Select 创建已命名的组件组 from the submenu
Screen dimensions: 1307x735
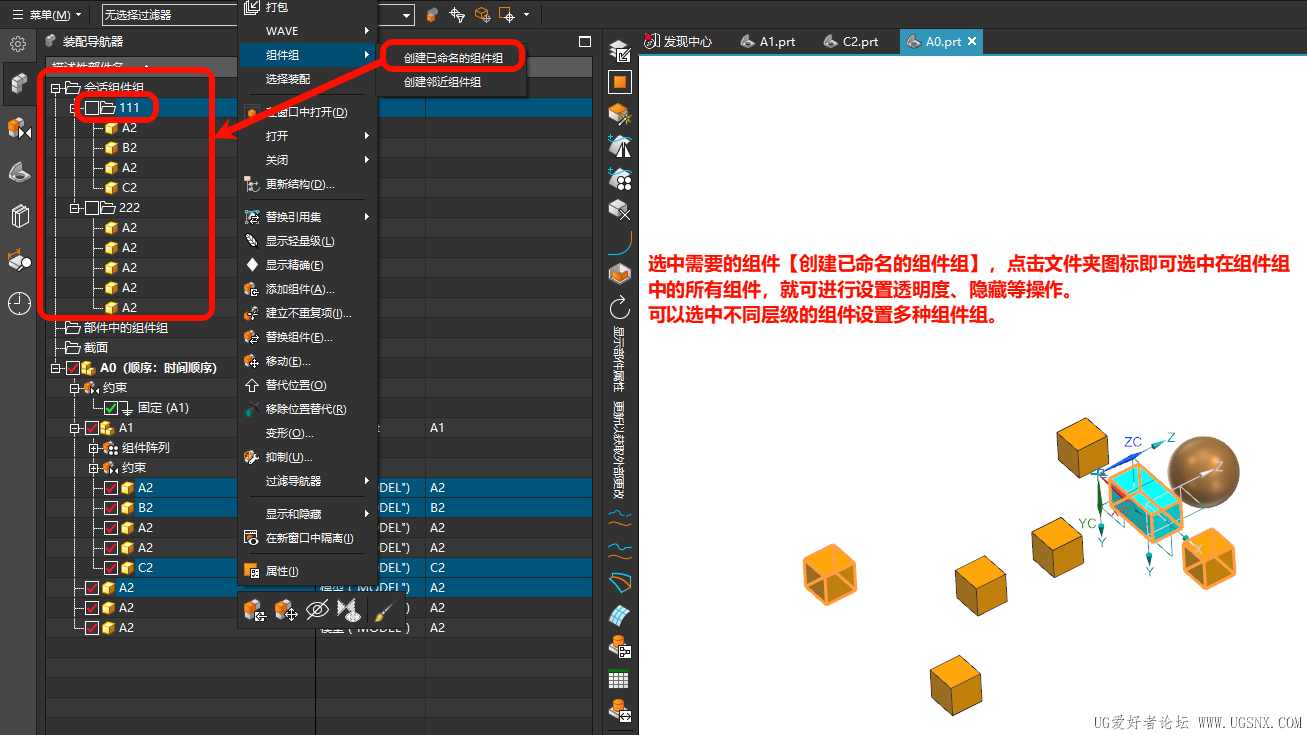click(x=453, y=58)
